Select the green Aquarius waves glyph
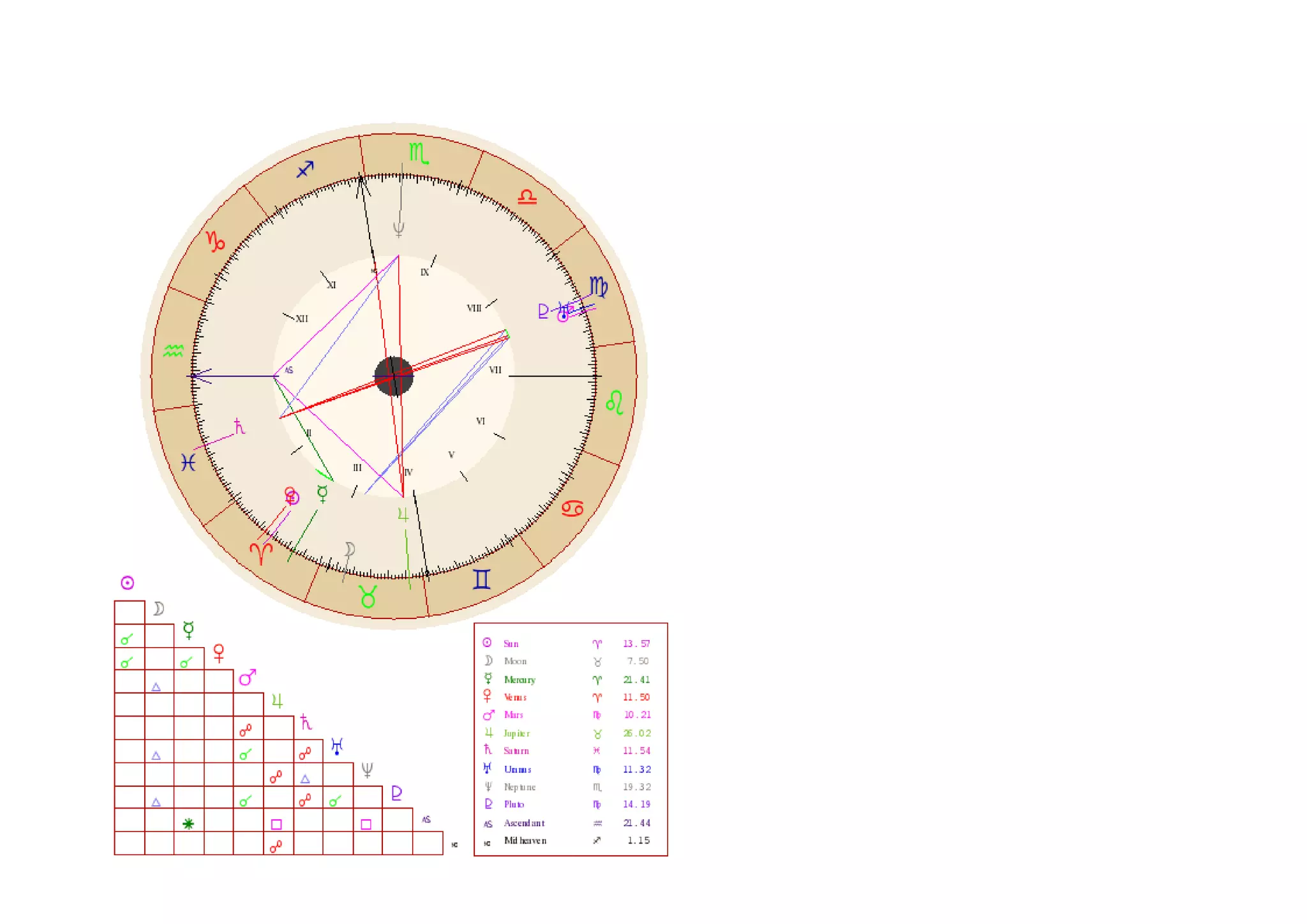This screenshot has height=924, width=1307. click(174, 350)
